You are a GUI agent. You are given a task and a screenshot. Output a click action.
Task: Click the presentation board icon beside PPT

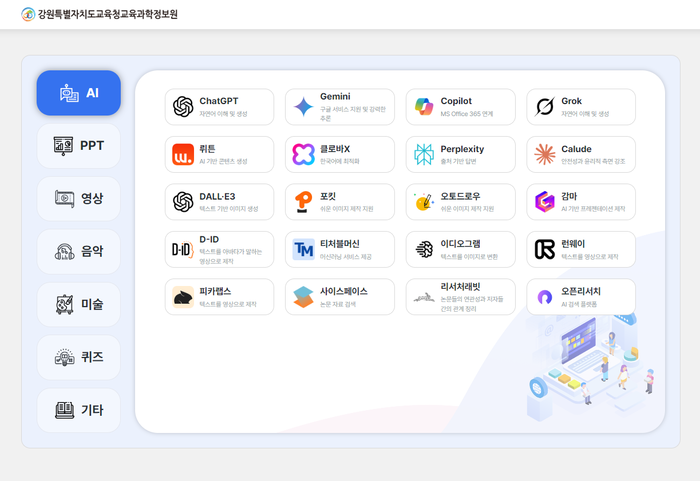click(x=63, y=146)
